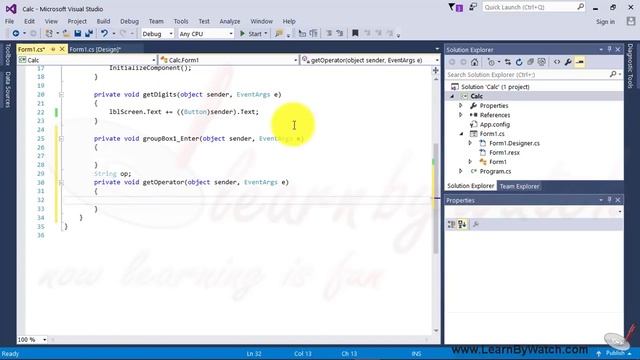The image size is (640, 360).
Task: Click the bookmark toolbar icon
Action: point(355,33)
